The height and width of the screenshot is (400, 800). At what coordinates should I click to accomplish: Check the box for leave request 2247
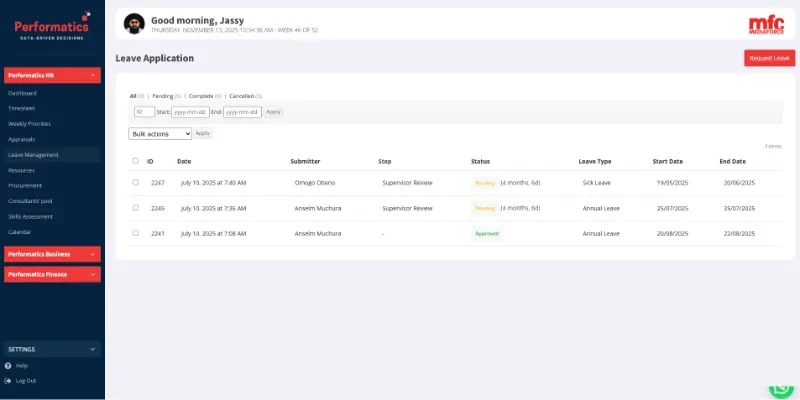click(135, 182)
